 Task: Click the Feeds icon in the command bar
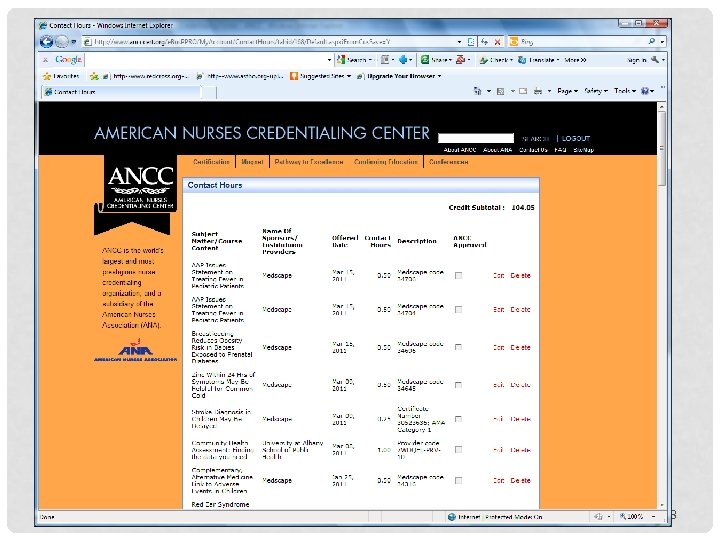coord(501,91)
